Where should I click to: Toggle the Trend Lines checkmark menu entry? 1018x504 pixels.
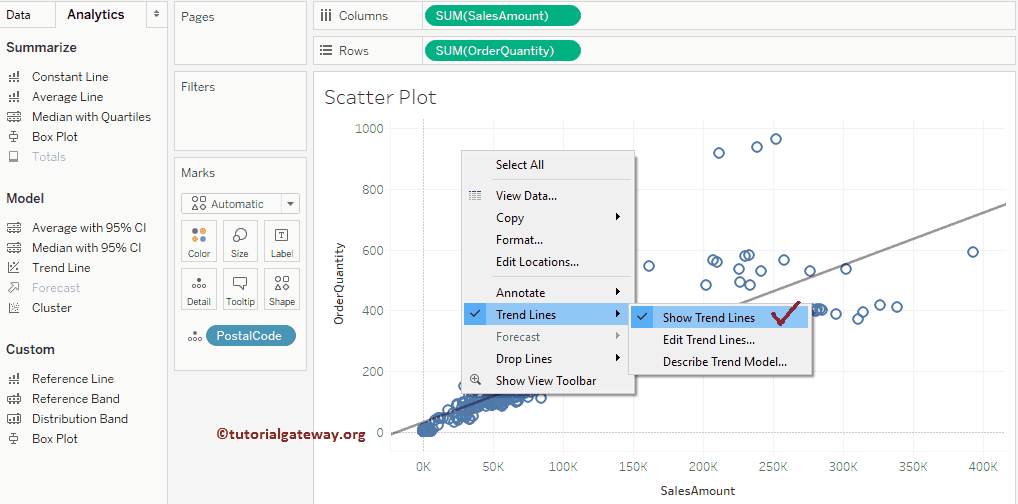click(526, 315)
